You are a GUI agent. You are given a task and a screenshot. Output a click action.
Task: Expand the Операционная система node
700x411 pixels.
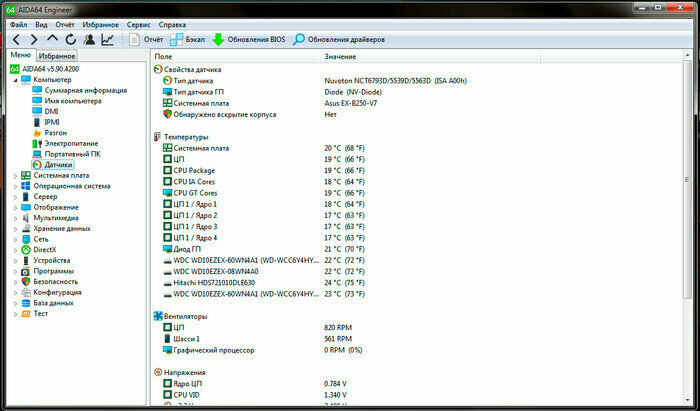click(x=16, y=187)
